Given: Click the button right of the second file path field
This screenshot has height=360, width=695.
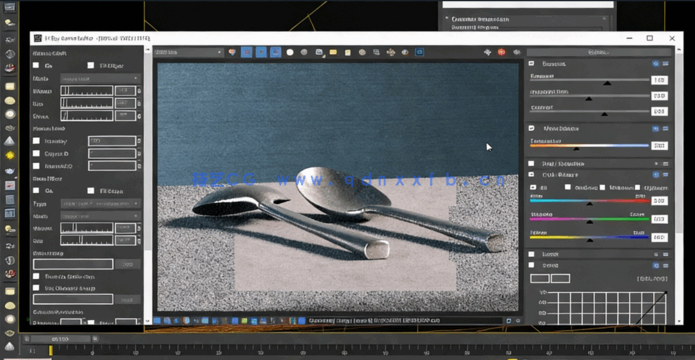Looking at the screenshot, I should pos(128,300).
